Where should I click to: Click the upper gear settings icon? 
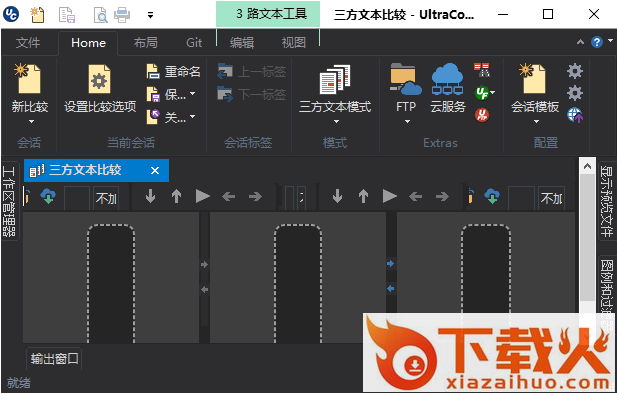575,71
